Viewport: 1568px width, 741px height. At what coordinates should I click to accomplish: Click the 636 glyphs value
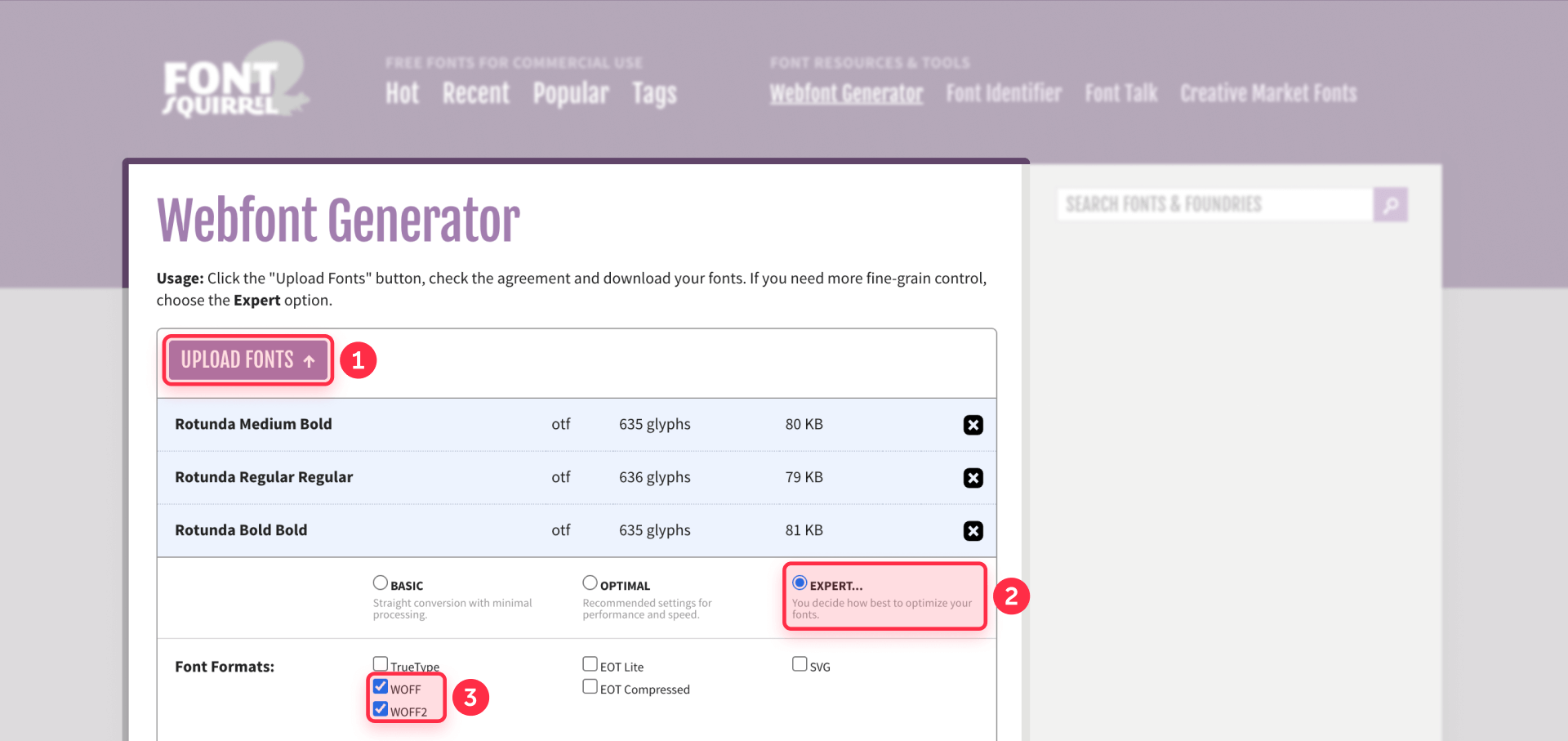(x=655, y=477)
